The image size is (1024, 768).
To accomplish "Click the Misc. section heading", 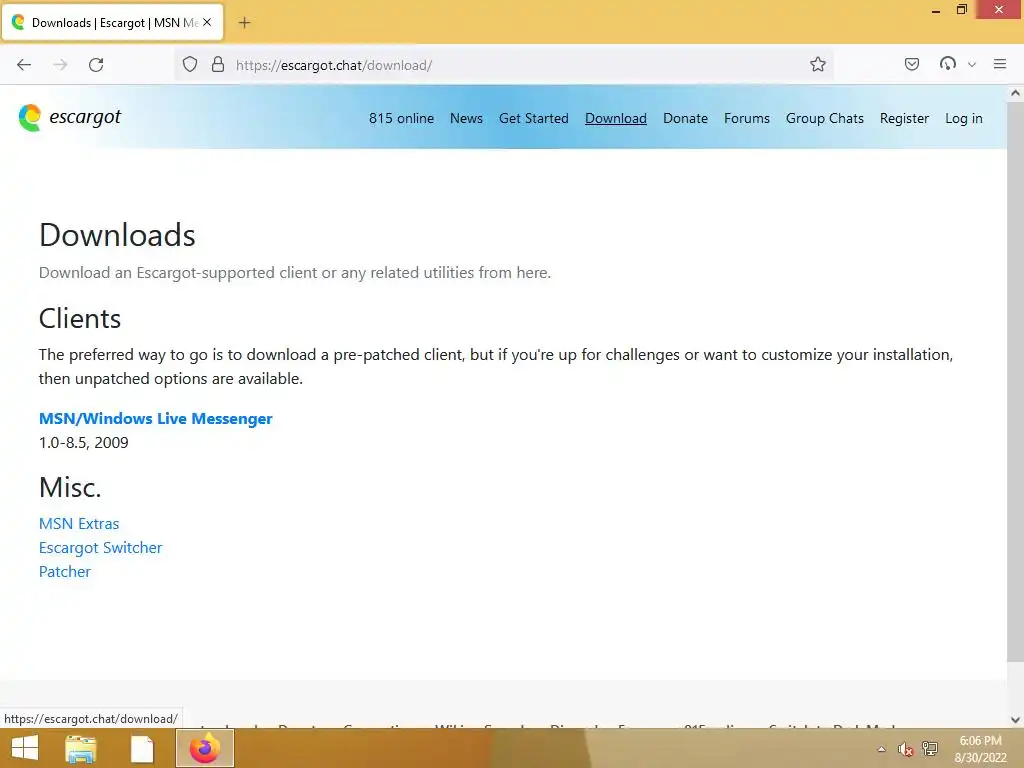I will (70, 487).
